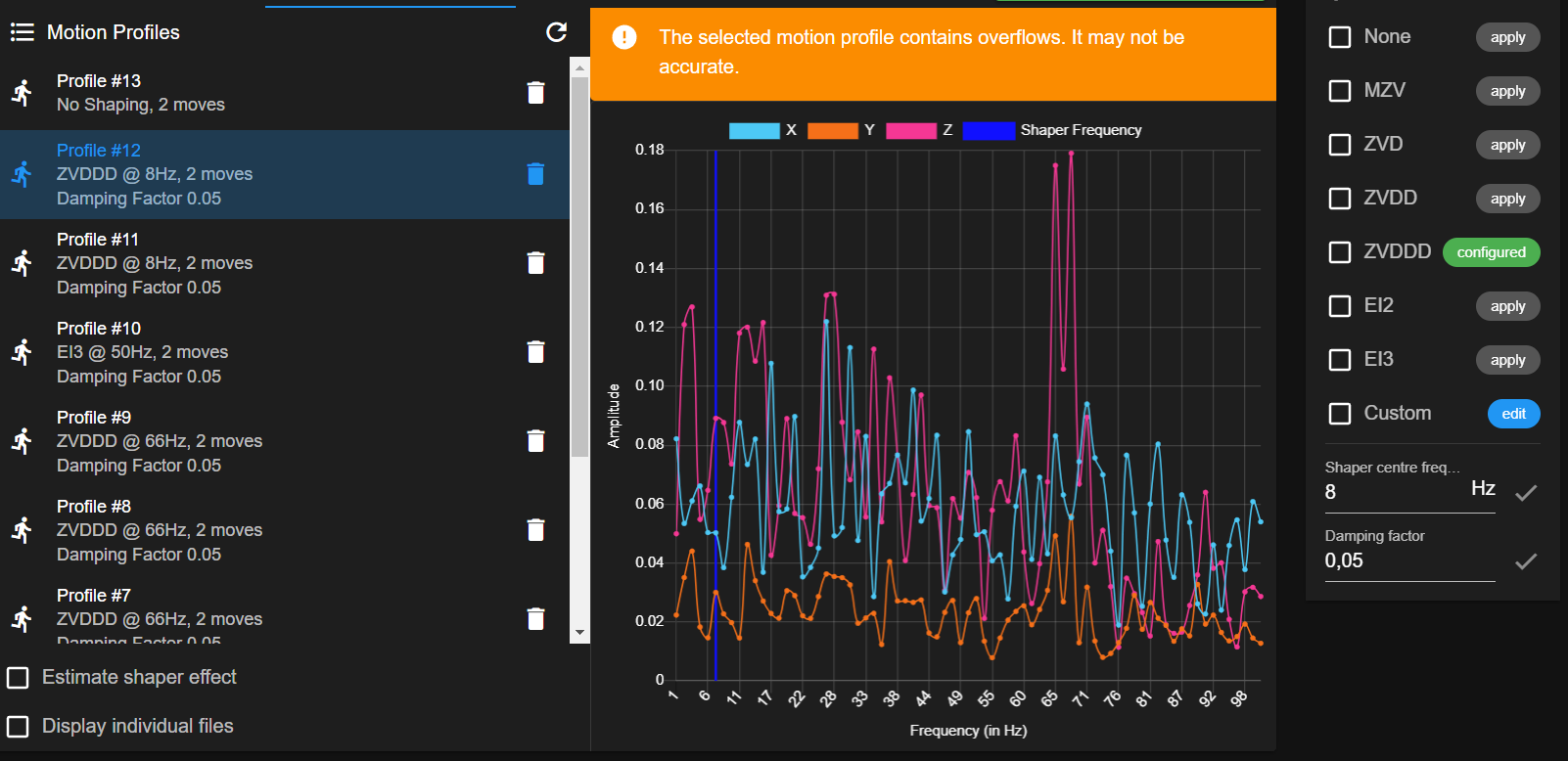Click running-man icon of Profile #8
Viewport: 1568px width, 761px height.
tap(22, 530)
